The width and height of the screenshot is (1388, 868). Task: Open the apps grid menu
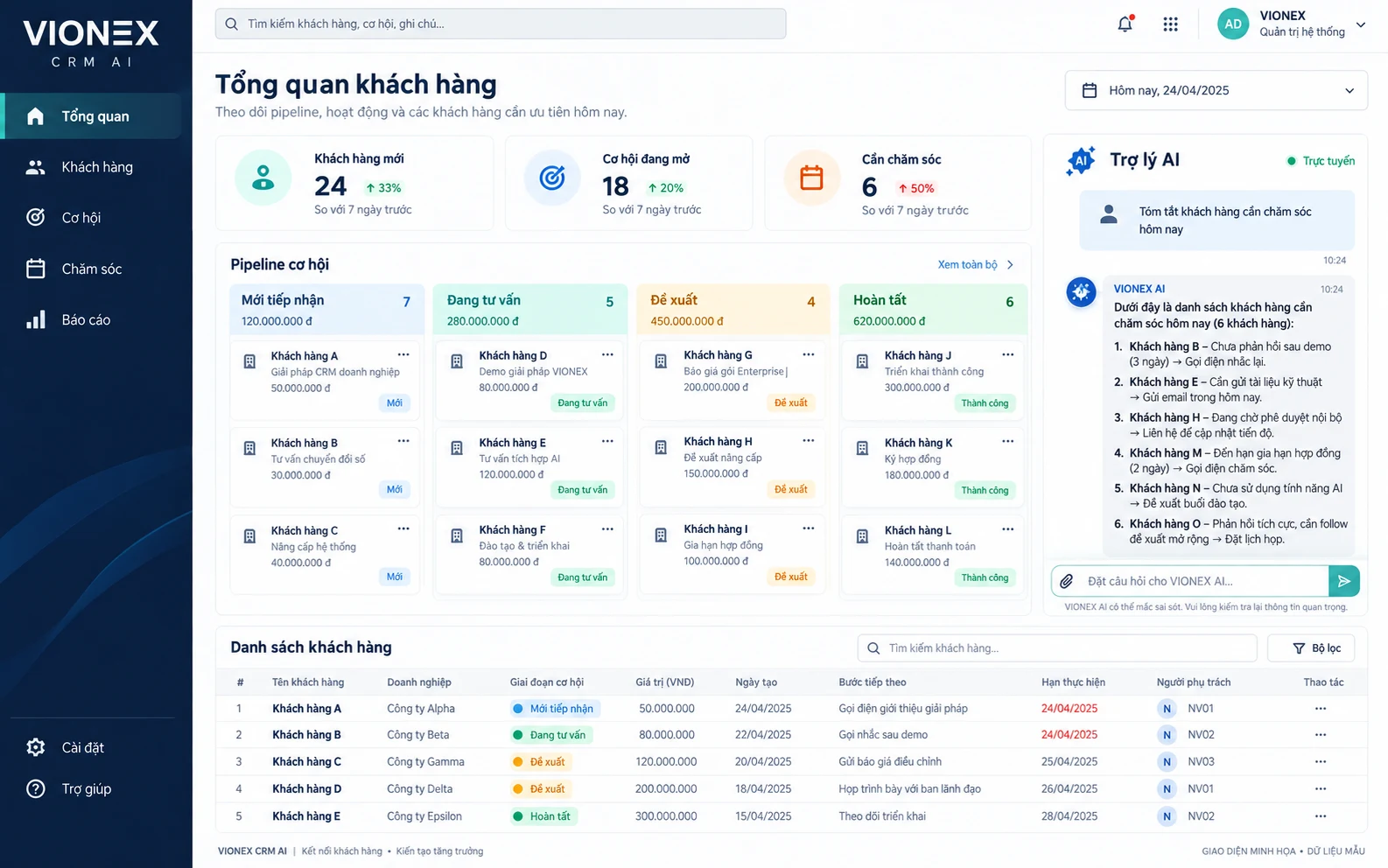(x=1170, y=24)
